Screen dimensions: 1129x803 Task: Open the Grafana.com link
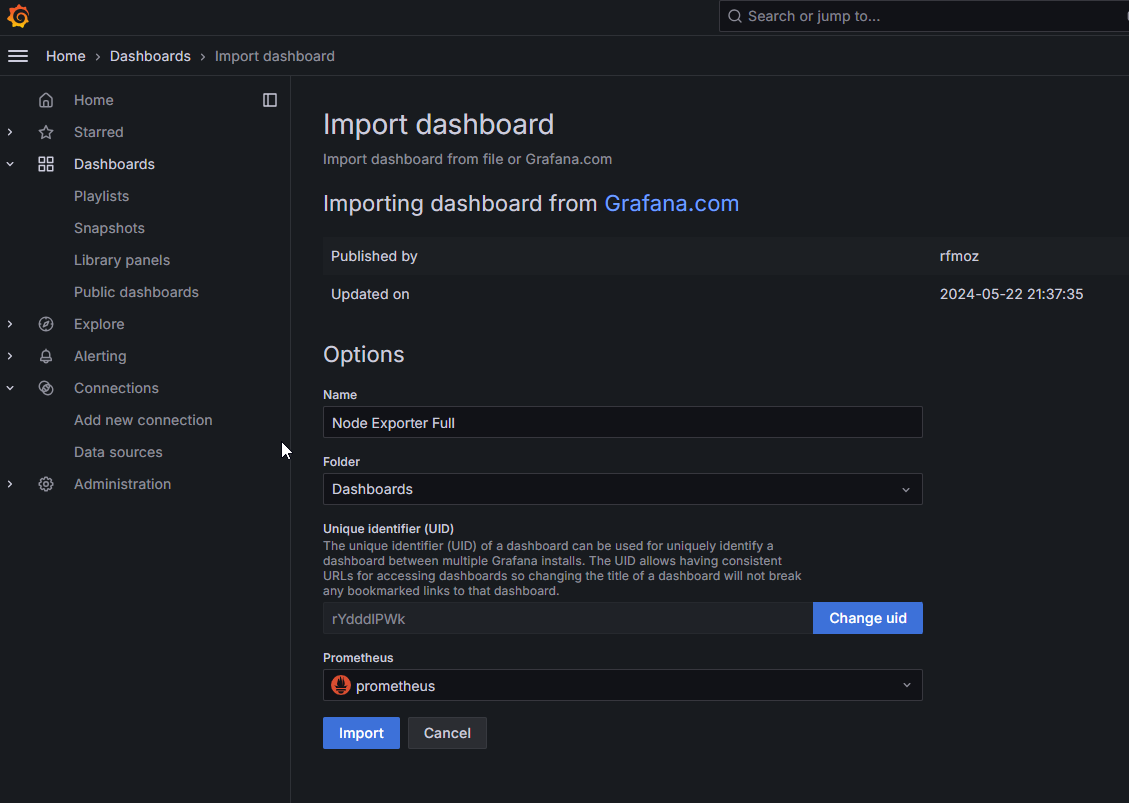[671, 204]
